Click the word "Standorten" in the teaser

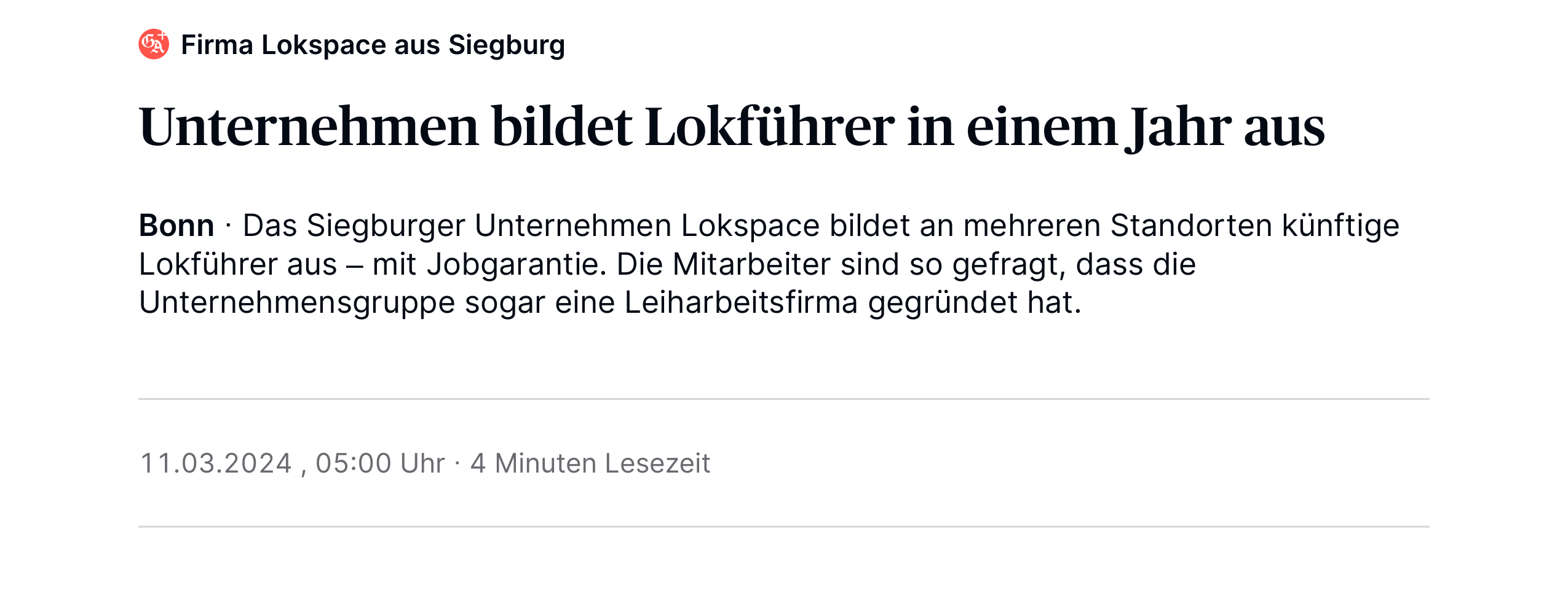[1191, 226]
